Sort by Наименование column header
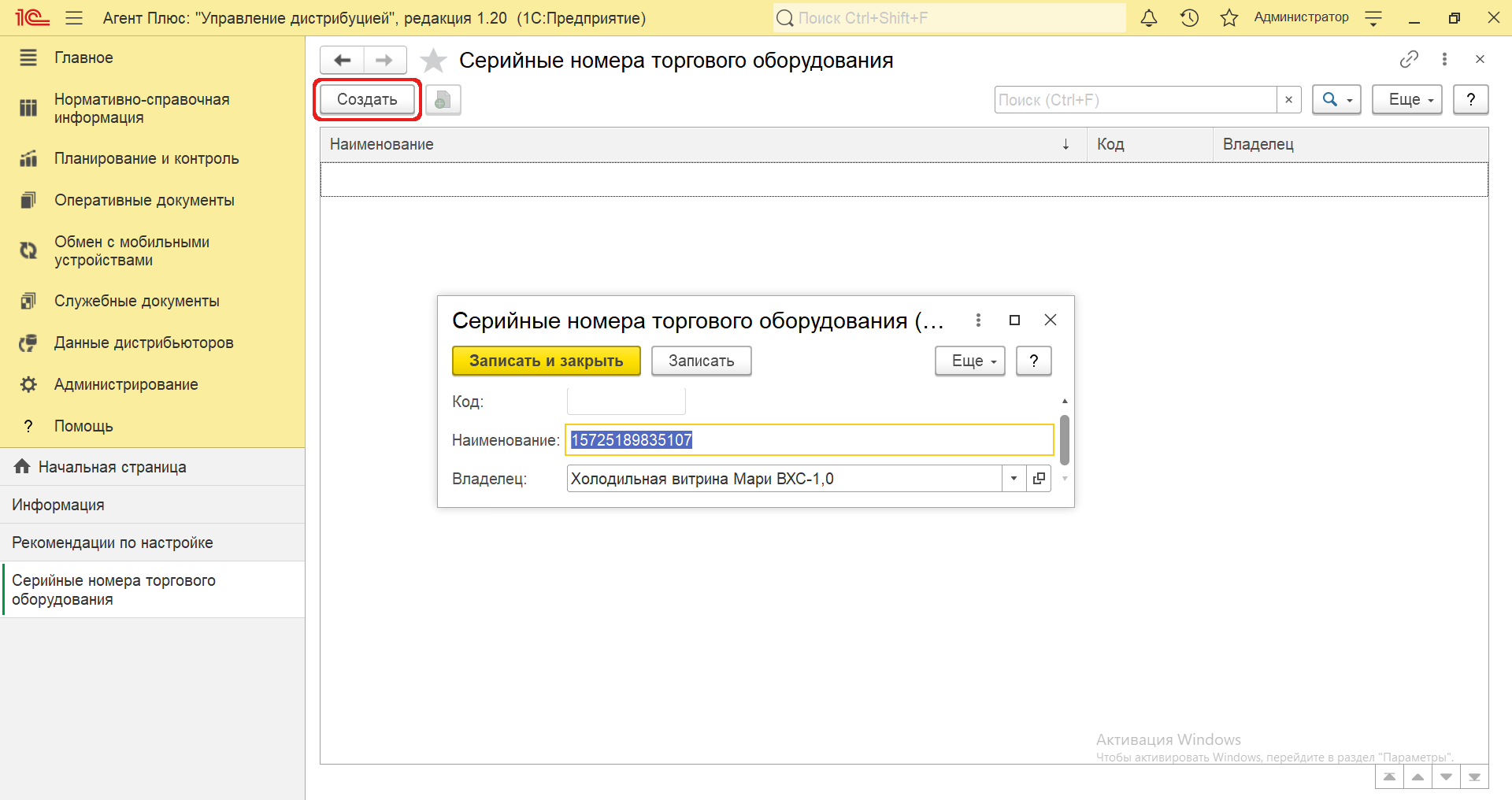1512x800 pixels. 703,144
